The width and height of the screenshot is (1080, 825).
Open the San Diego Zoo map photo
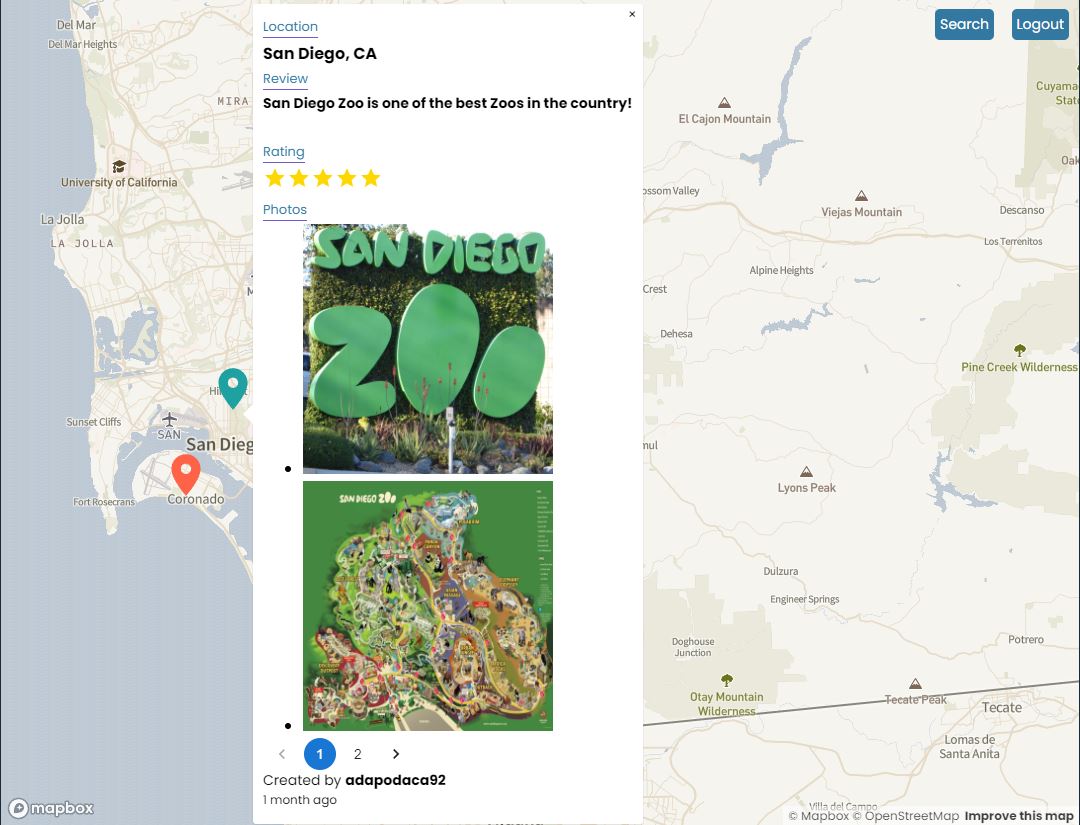tap(428, 606)
